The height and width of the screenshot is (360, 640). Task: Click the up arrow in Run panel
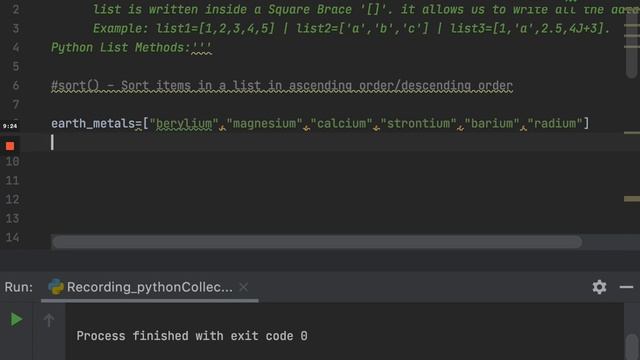pos(49,320)
